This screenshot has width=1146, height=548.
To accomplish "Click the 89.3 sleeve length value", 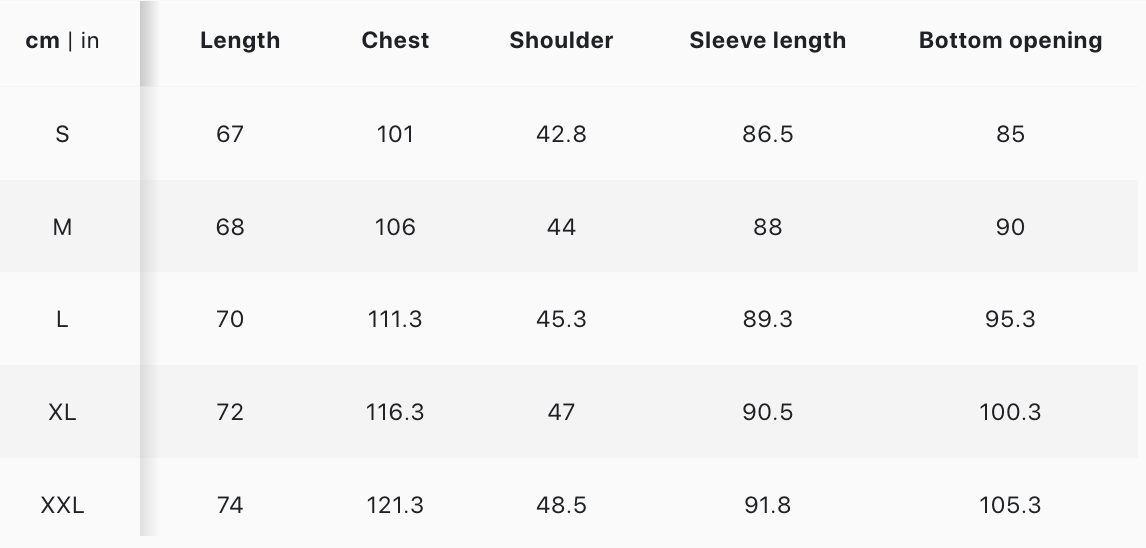I will click(x=767, y=320).
